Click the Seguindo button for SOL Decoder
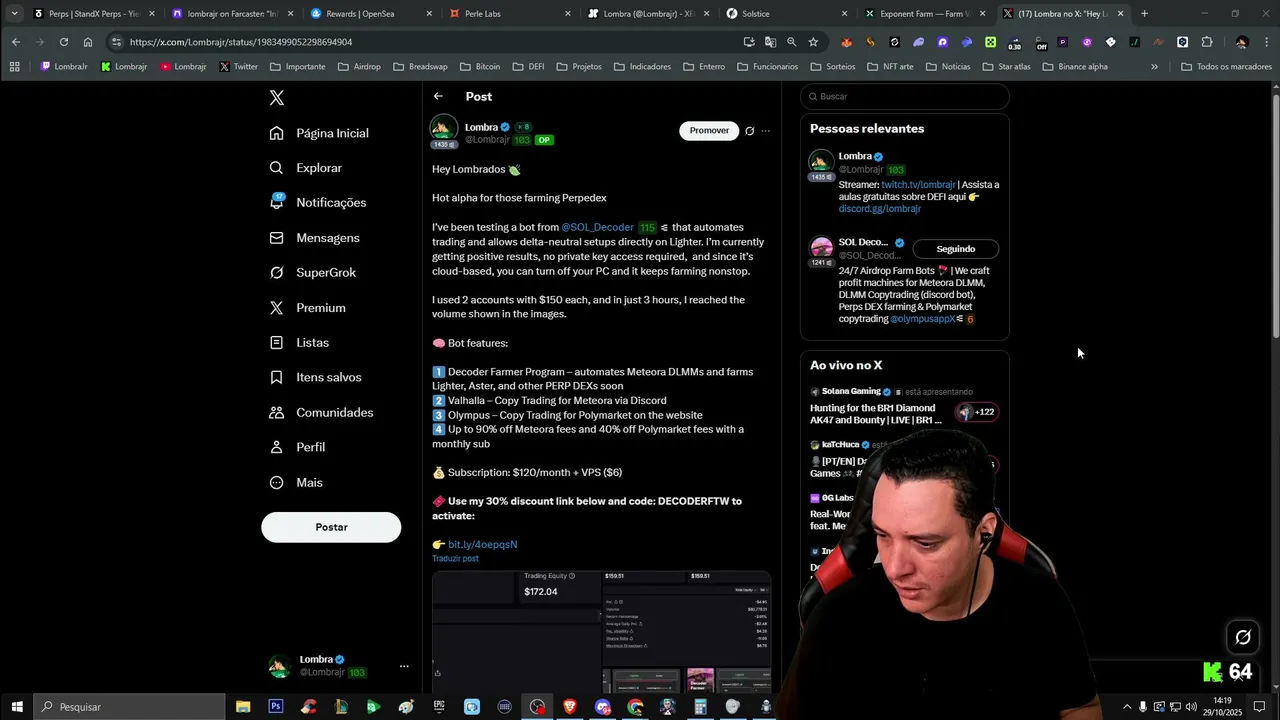1280x720 pixels. click(x=955, y=249)
